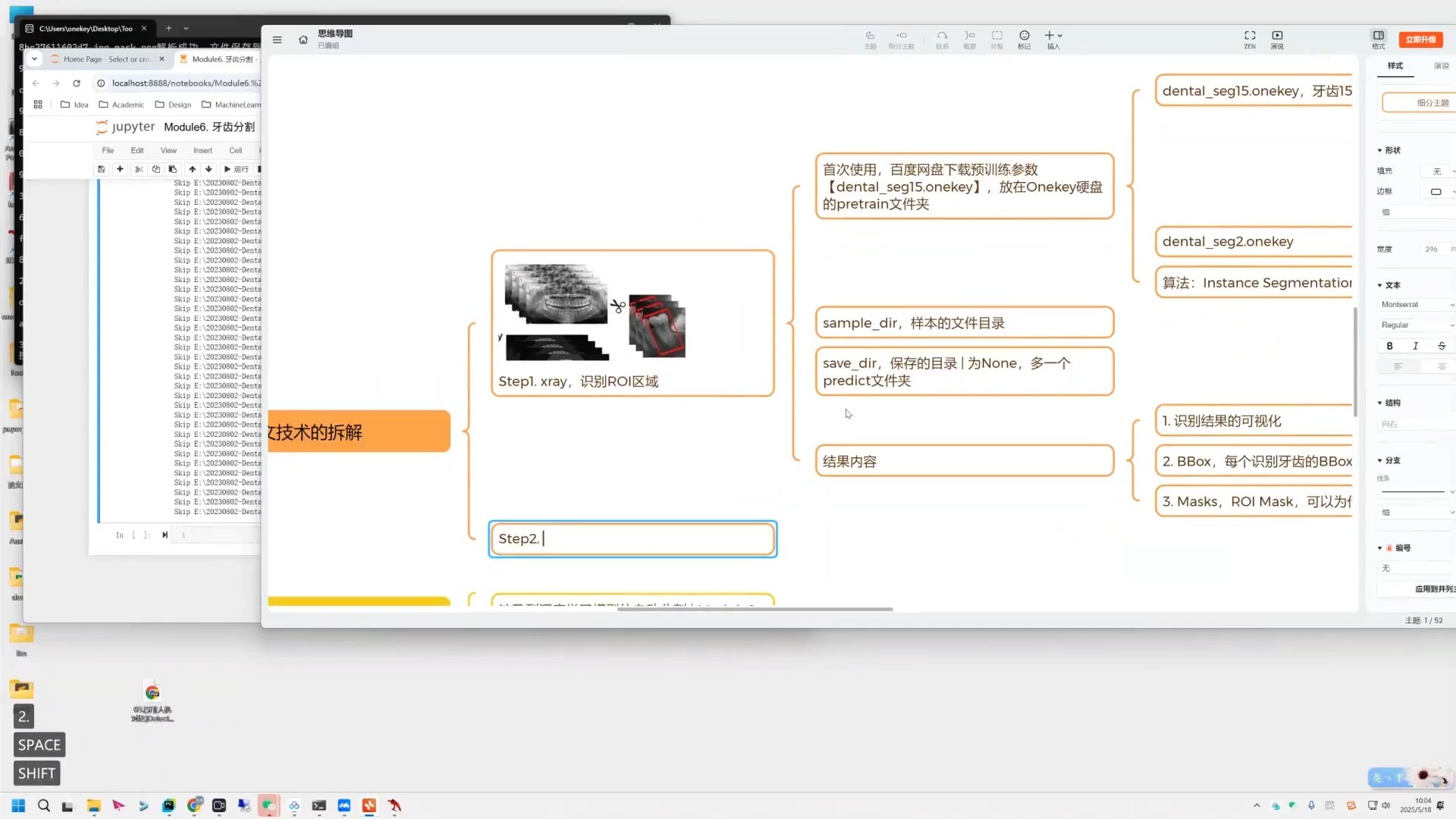Toggle strikethrough text formatting
Screen dimensions: 1456x819
[1442, 346]
